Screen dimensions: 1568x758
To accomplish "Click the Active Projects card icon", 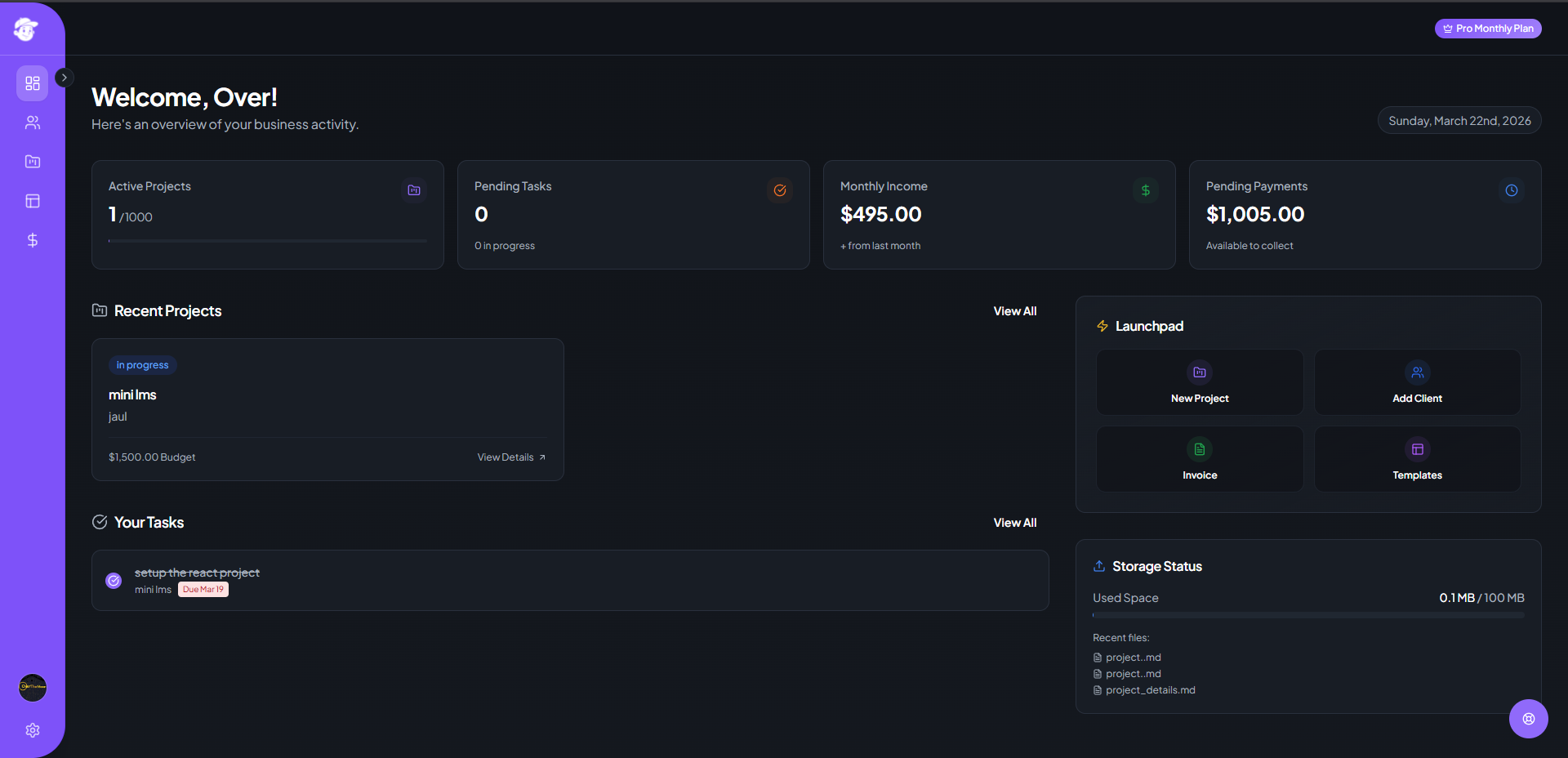I will [414, 190].
